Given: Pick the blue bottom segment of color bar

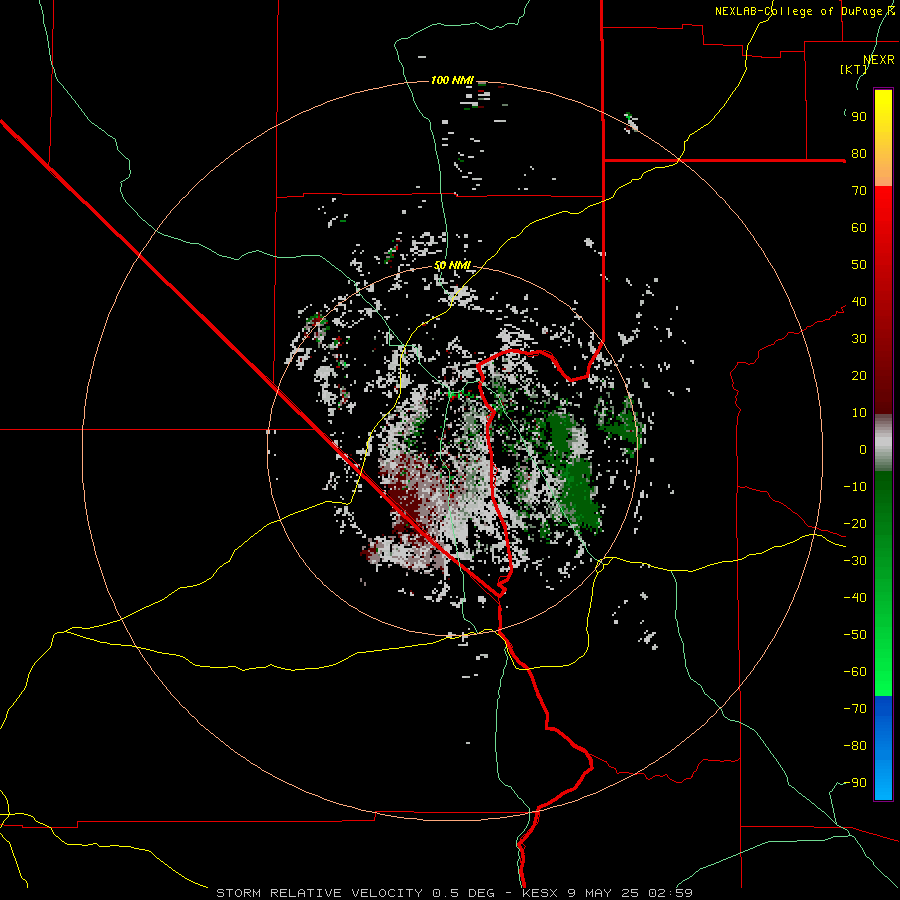Looking at the screenshot, I should tap(883, 747).
